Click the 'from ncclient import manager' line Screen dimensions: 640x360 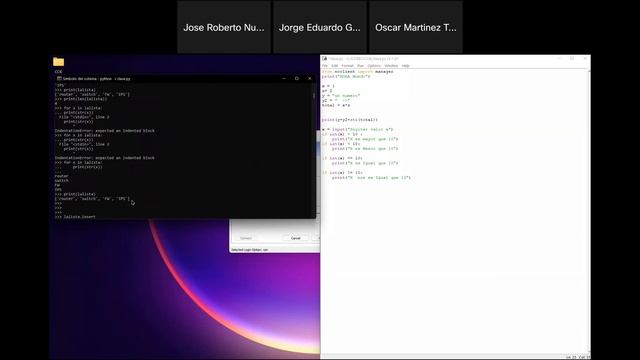(358, 71)
